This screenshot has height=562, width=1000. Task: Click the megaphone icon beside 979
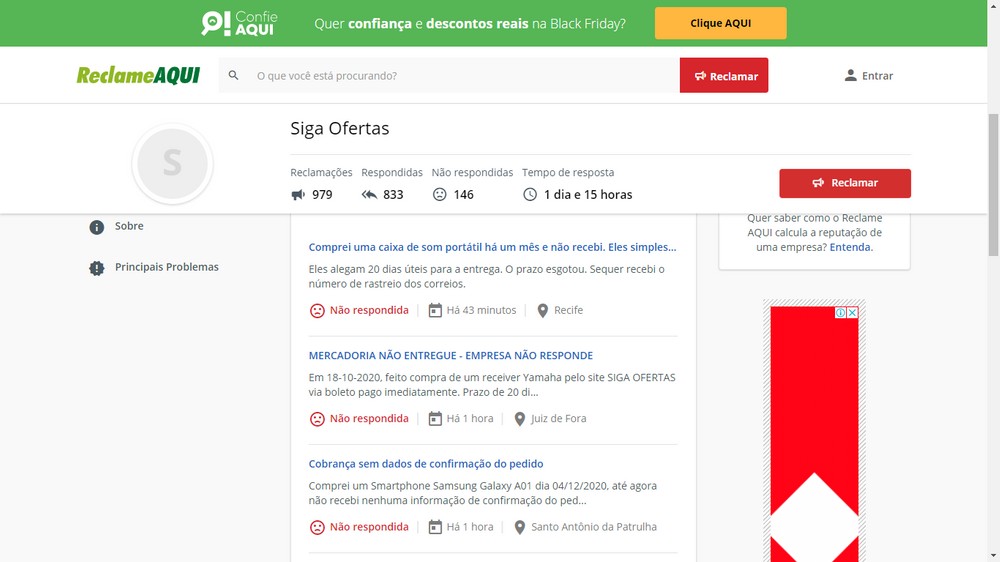[x=298, y=195]
